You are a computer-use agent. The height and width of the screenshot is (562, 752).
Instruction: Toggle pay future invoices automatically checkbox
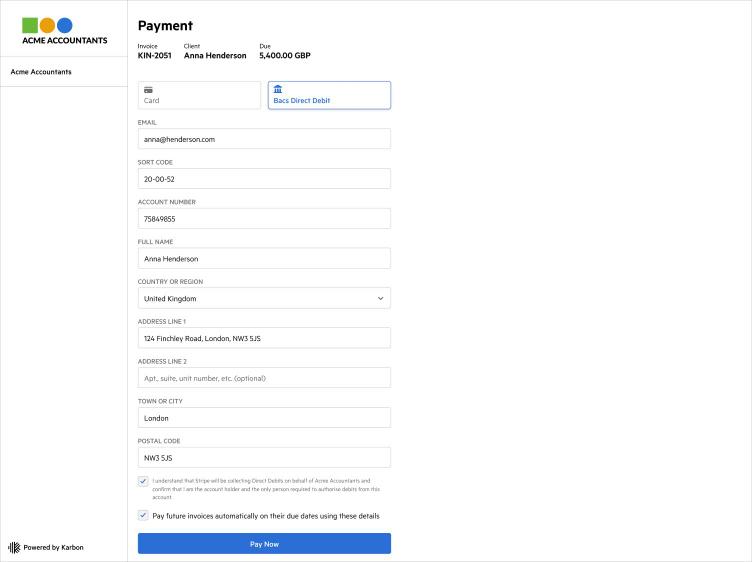click(x=143, y=516)
